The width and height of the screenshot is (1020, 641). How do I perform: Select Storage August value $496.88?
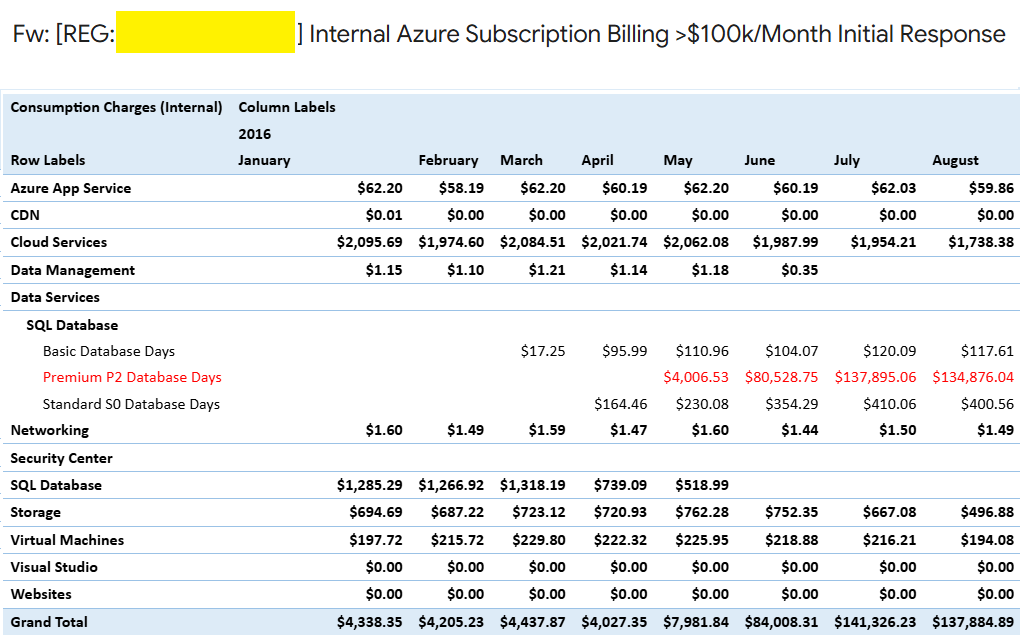point(987,512)
